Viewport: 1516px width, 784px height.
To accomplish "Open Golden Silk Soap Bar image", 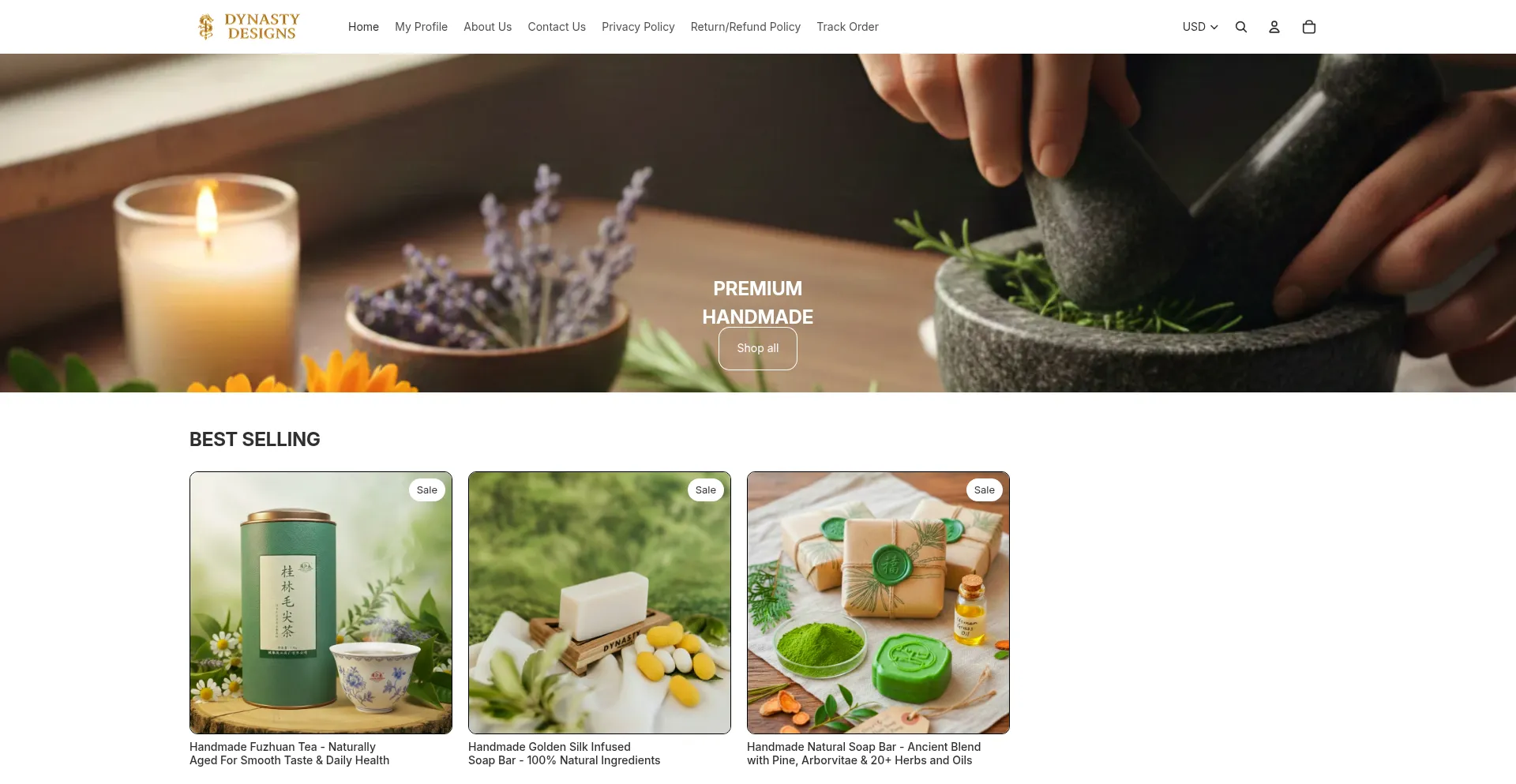I will [x=599, y=602].
